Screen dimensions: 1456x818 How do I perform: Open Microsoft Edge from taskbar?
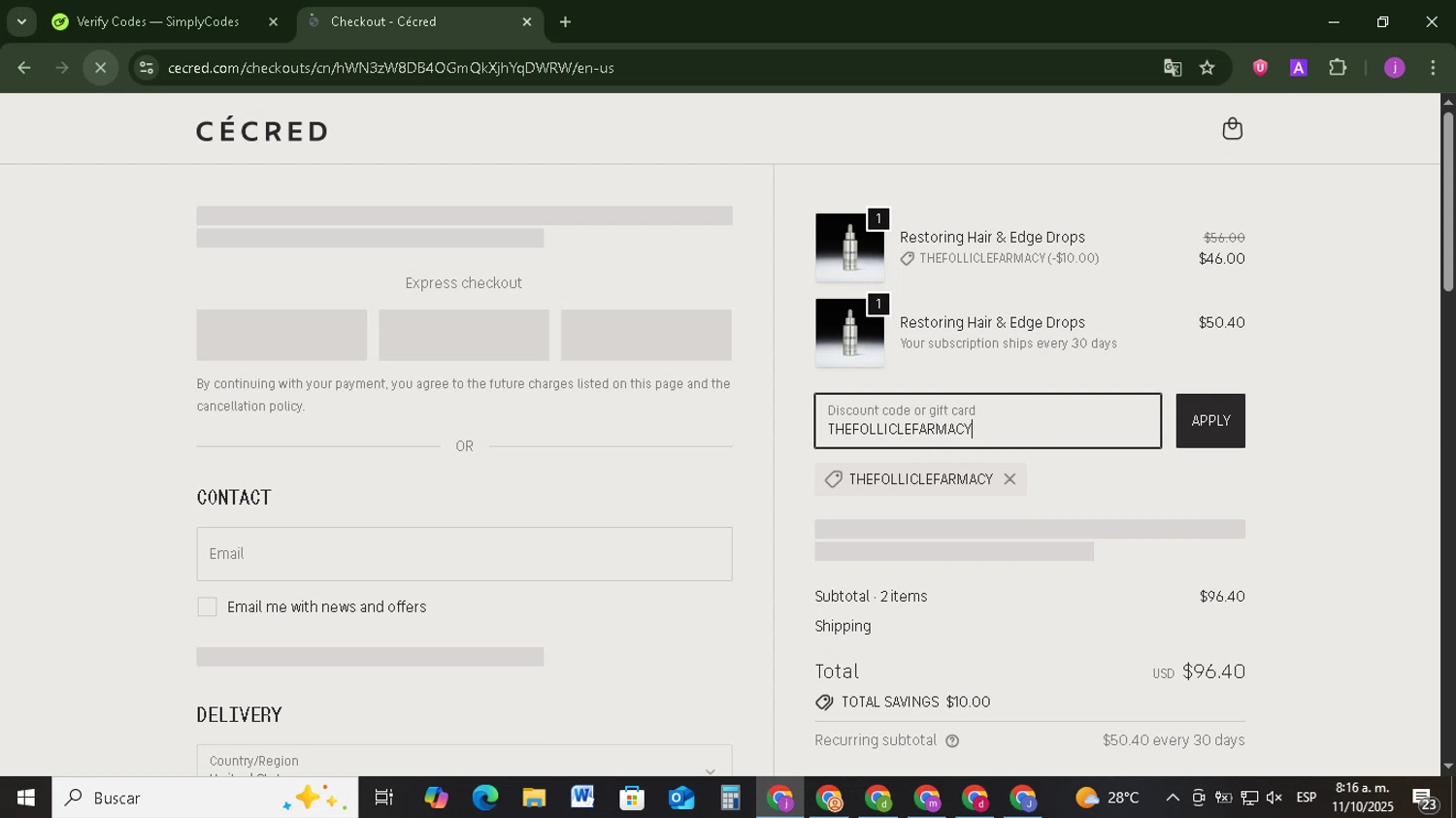(x=484, y=798)
